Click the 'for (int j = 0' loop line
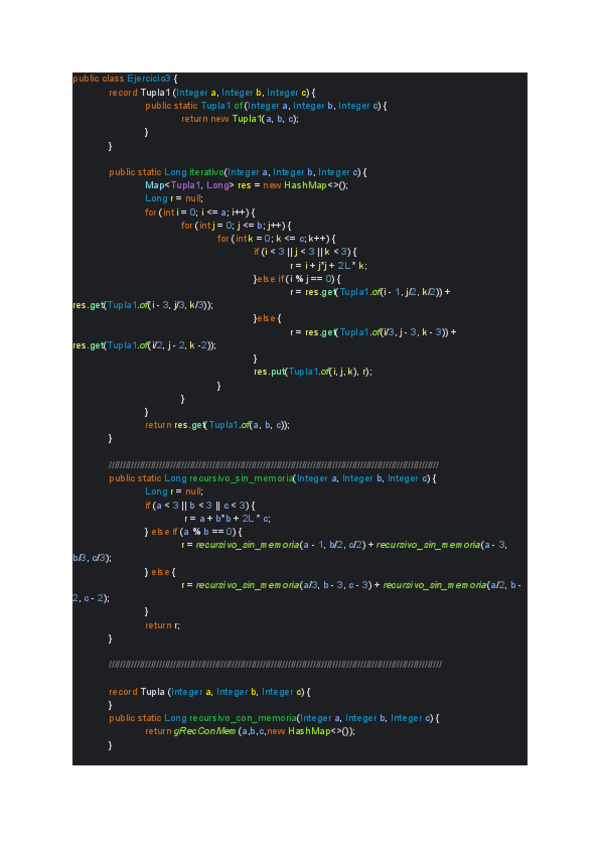This screenshot has height=848, width=600. 236,225
